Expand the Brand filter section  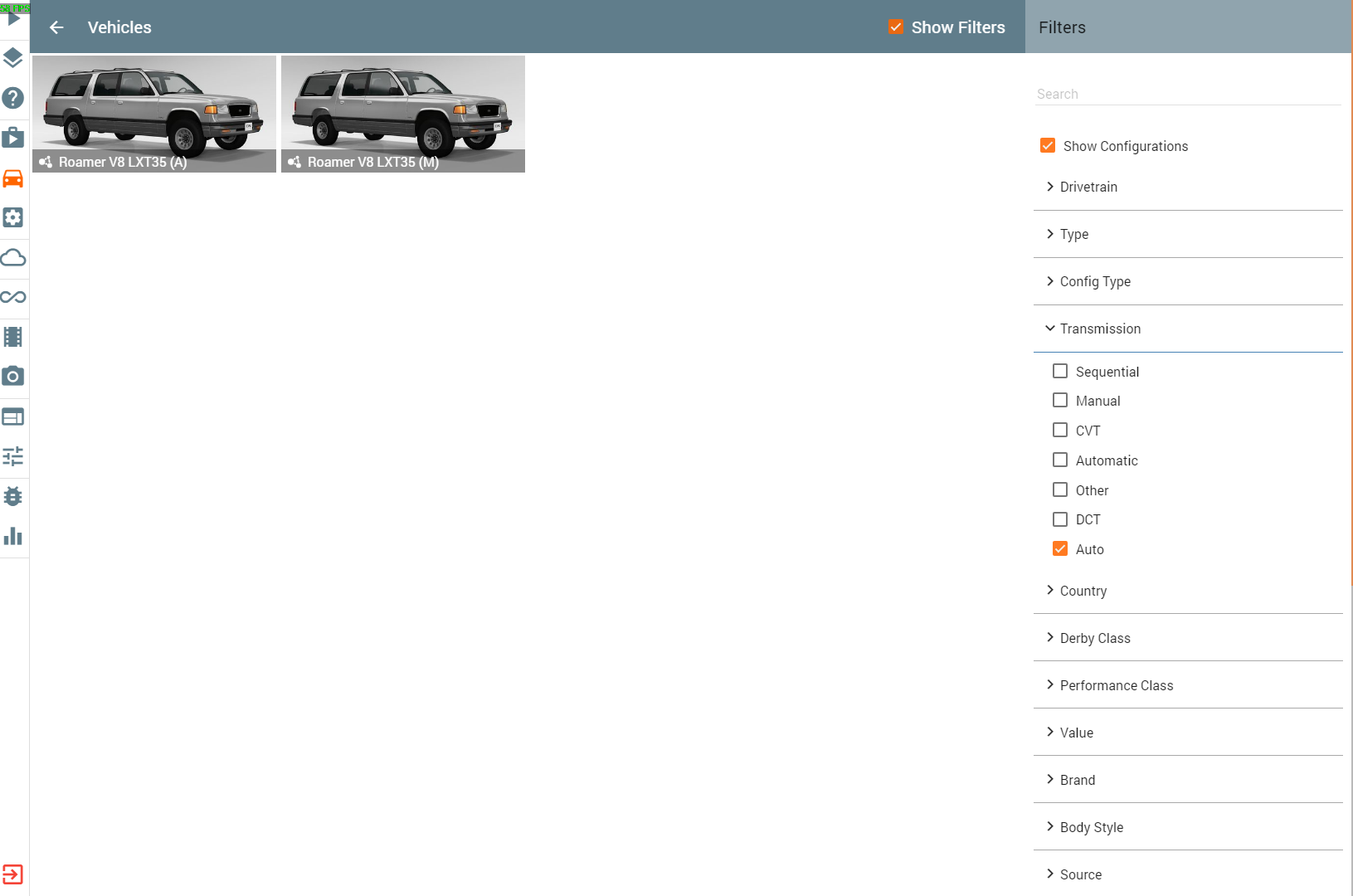(1188, 780)
